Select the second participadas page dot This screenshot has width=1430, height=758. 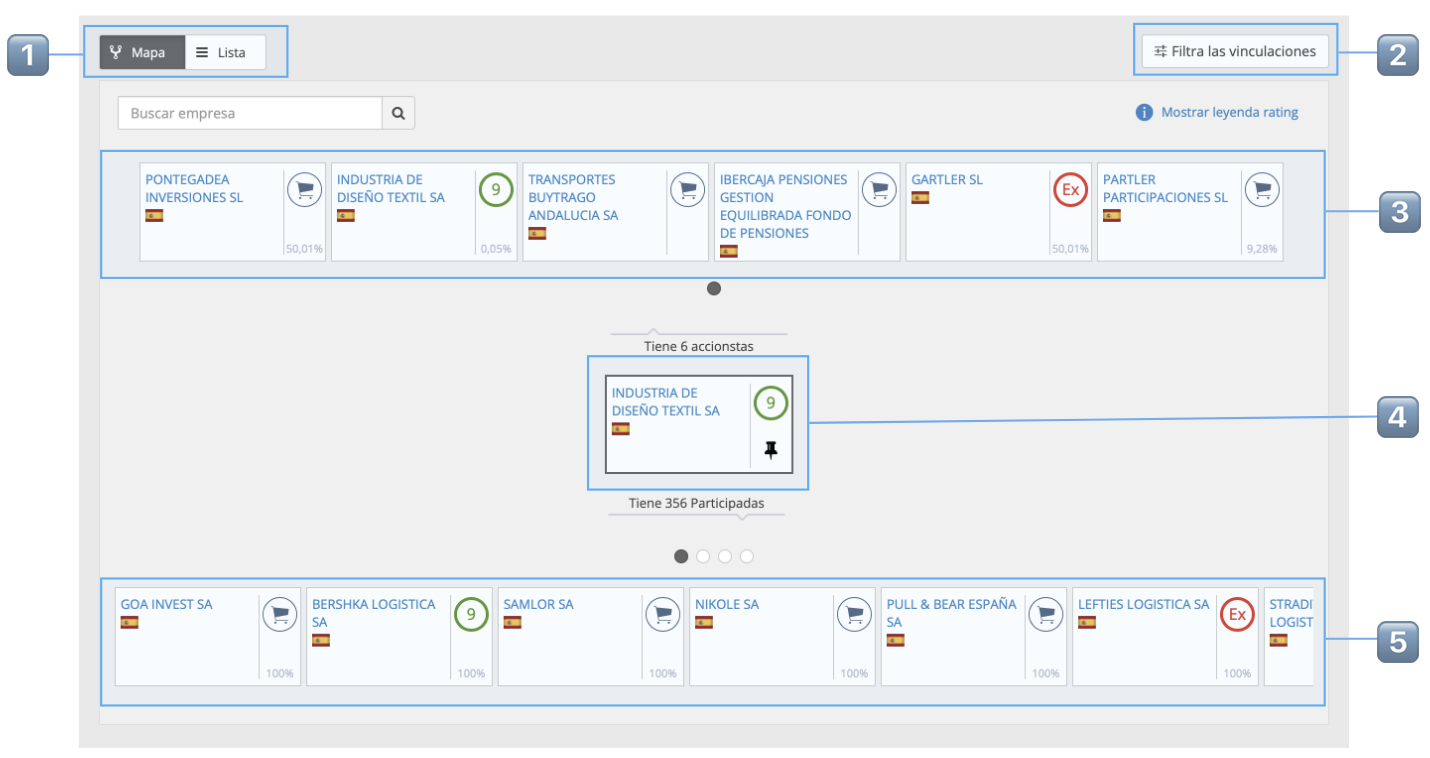703,556
